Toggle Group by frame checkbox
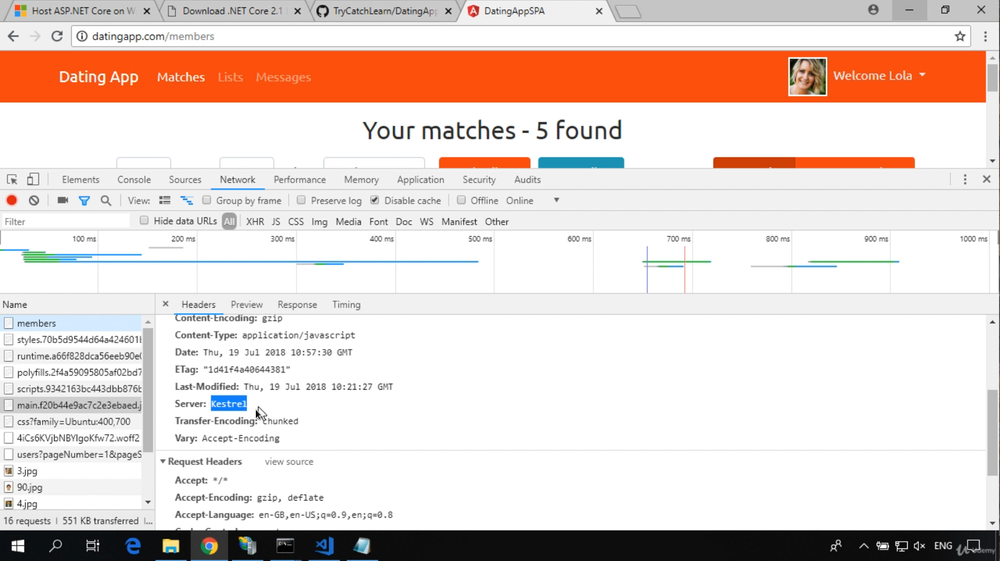The width and height of the screenshot is (1000, 561). tap(207, 200)
